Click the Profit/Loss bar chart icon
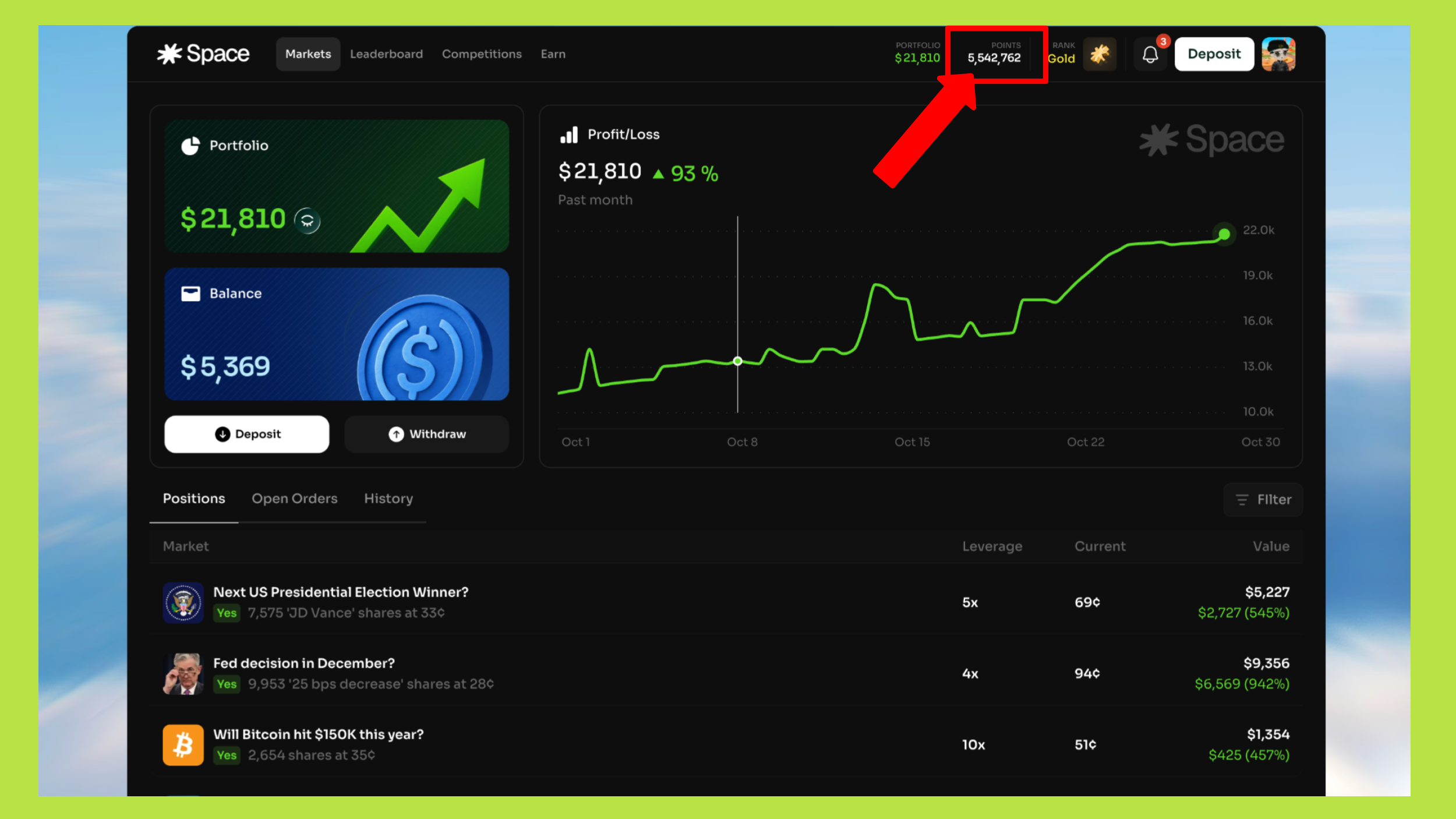Viewport: 1456px width, 819px height. click(x=568, y=135)
